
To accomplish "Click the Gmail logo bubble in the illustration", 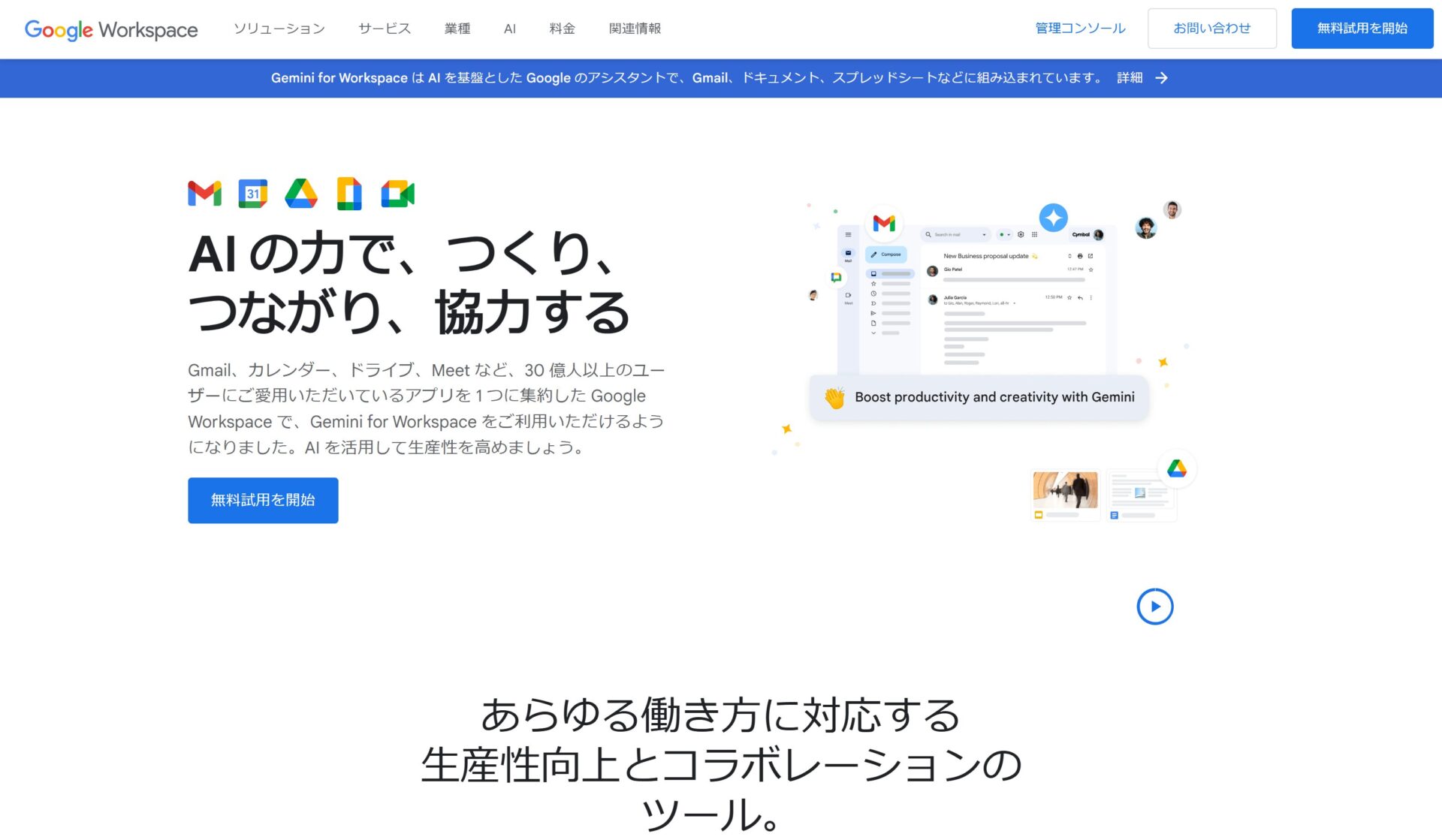I will 884,223.
